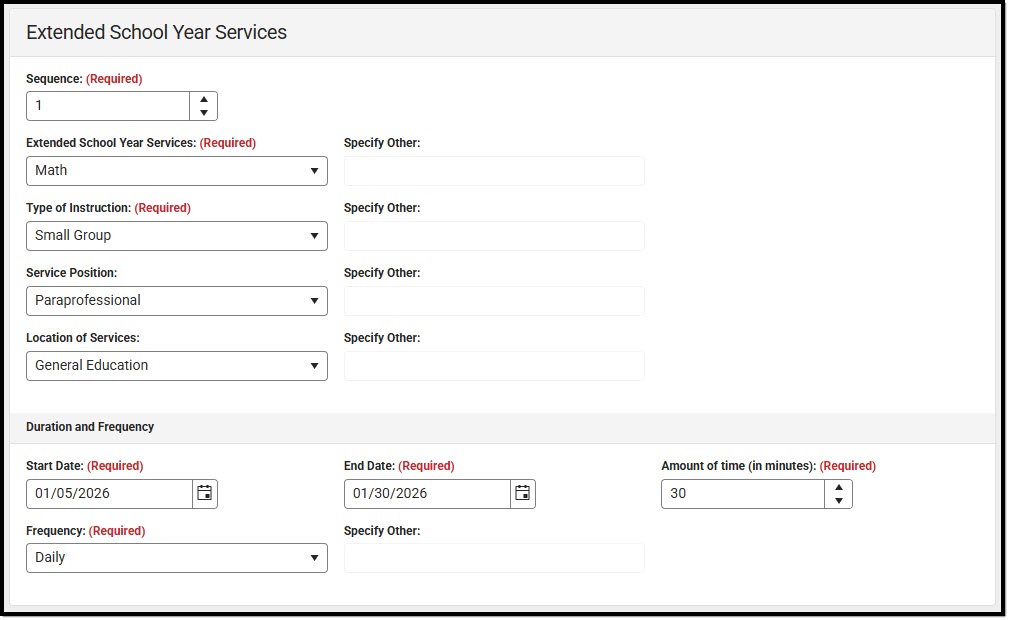1009x620 pixels.
Task: Click Specify Other beside Frequency
Action: (x=494, y=558)
